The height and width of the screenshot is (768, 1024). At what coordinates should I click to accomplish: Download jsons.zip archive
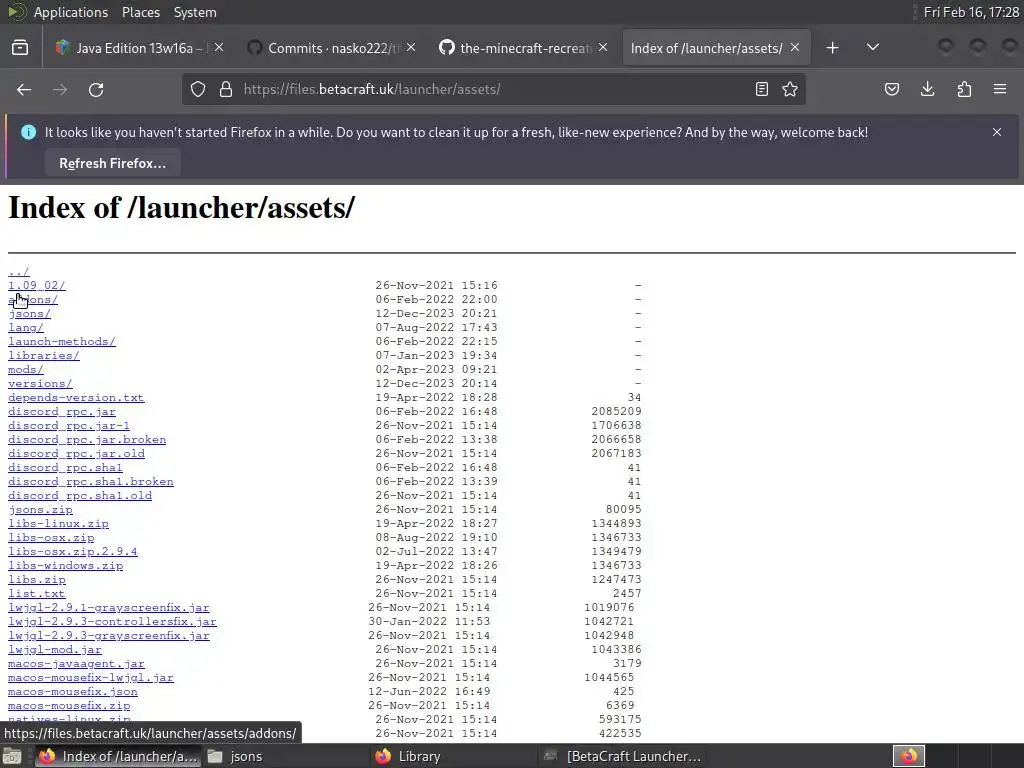(x=40, y=510)
